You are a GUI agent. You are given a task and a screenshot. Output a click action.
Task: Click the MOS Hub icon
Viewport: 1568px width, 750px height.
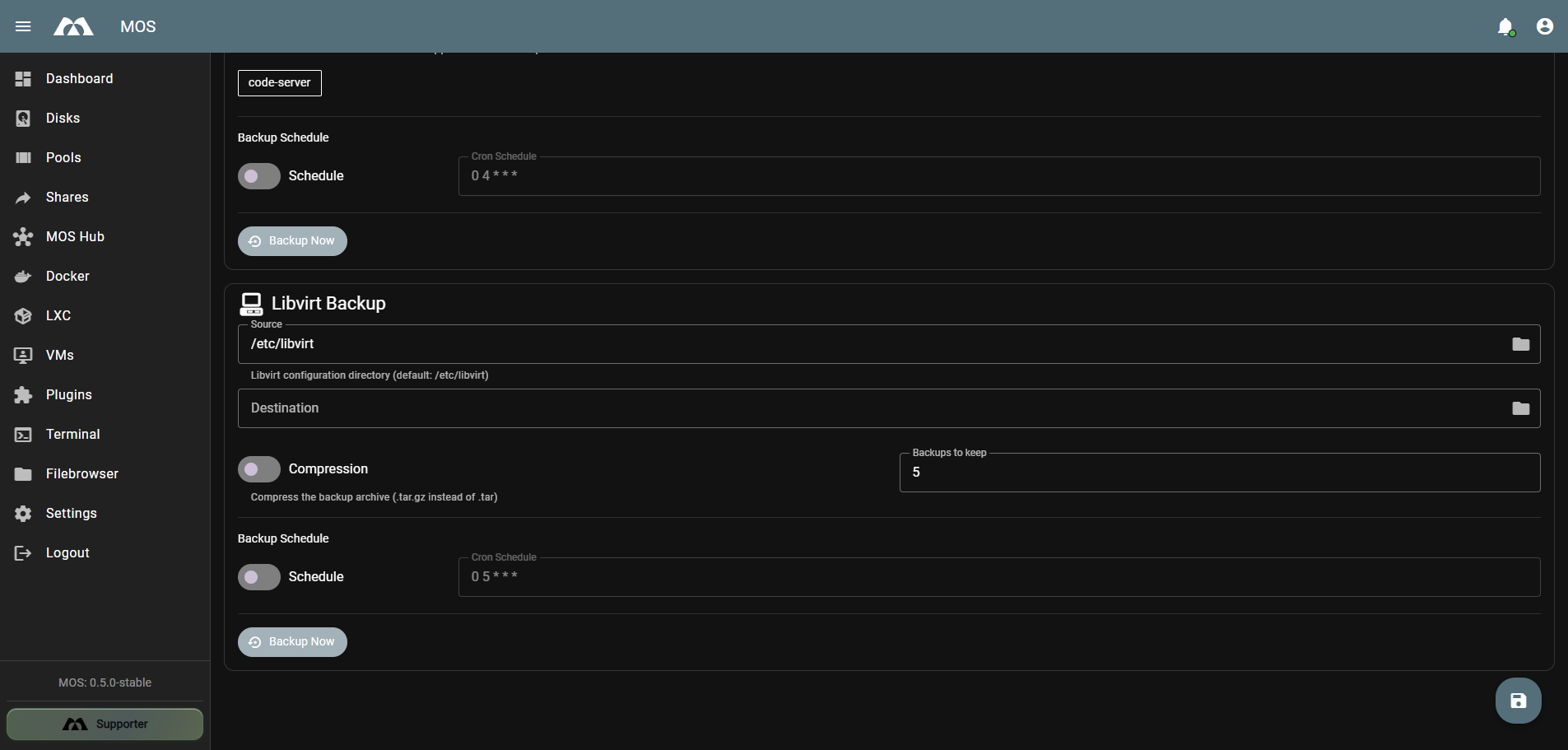pos(23,237)
